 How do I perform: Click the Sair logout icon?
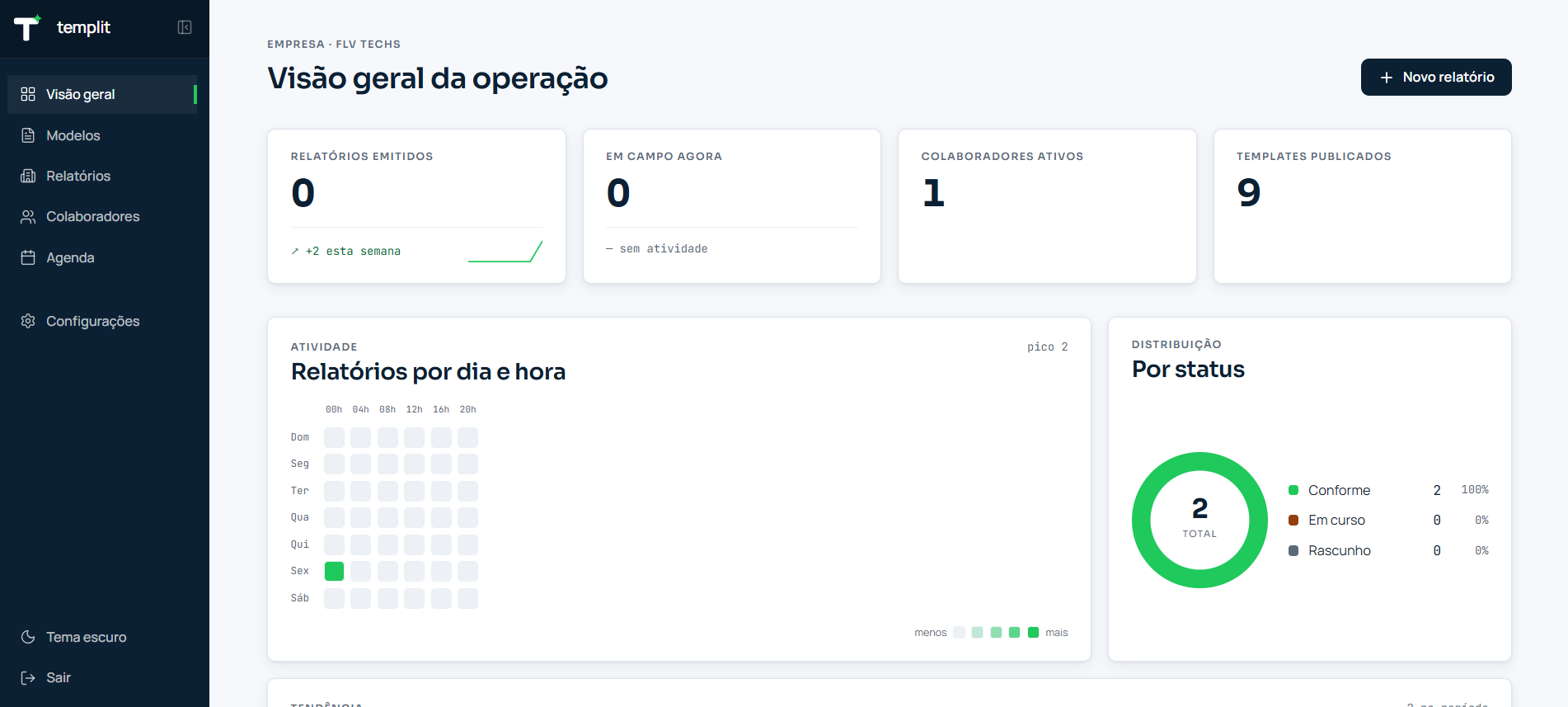click(28, 677)
